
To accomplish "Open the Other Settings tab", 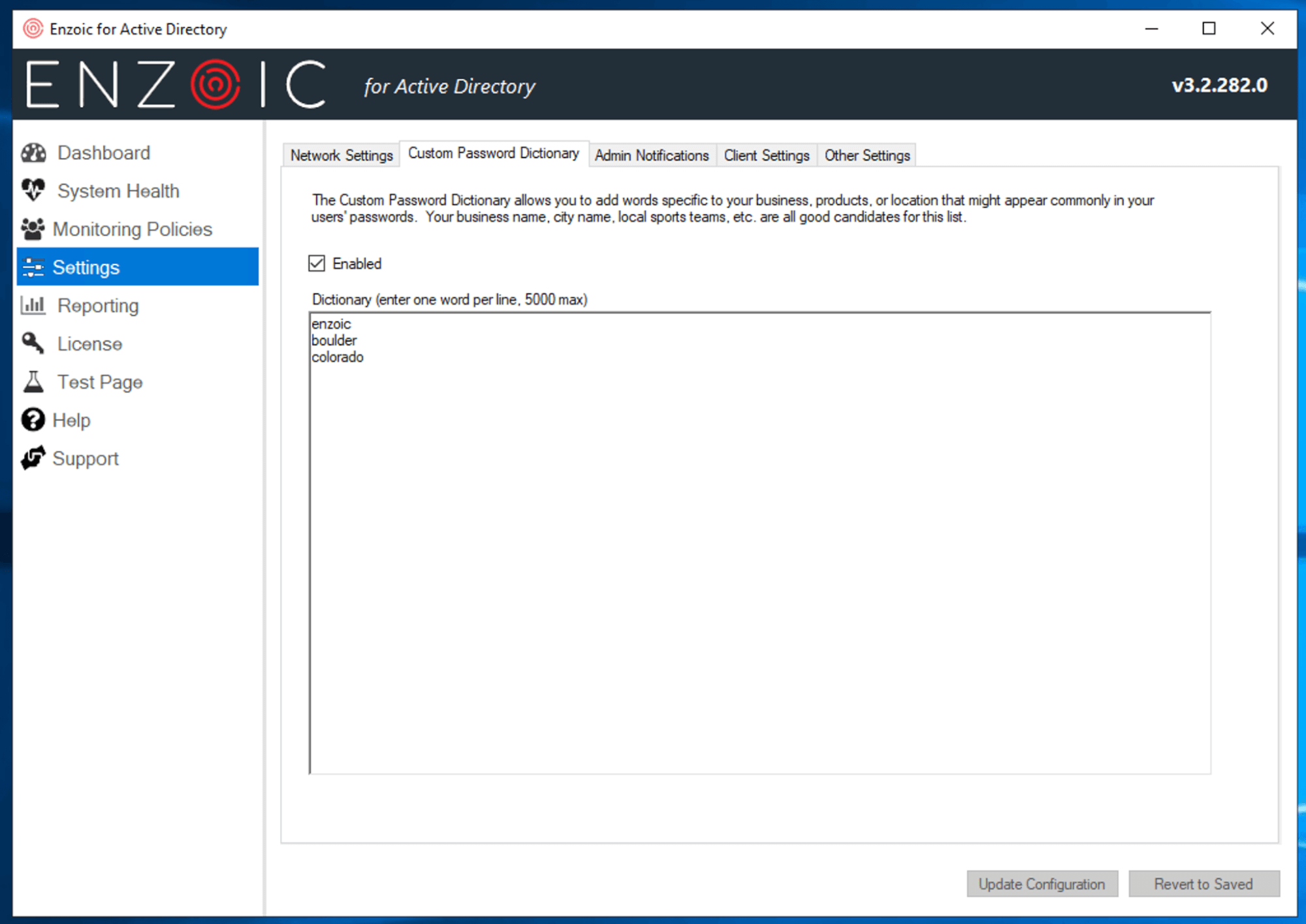I will pos(867,155).
